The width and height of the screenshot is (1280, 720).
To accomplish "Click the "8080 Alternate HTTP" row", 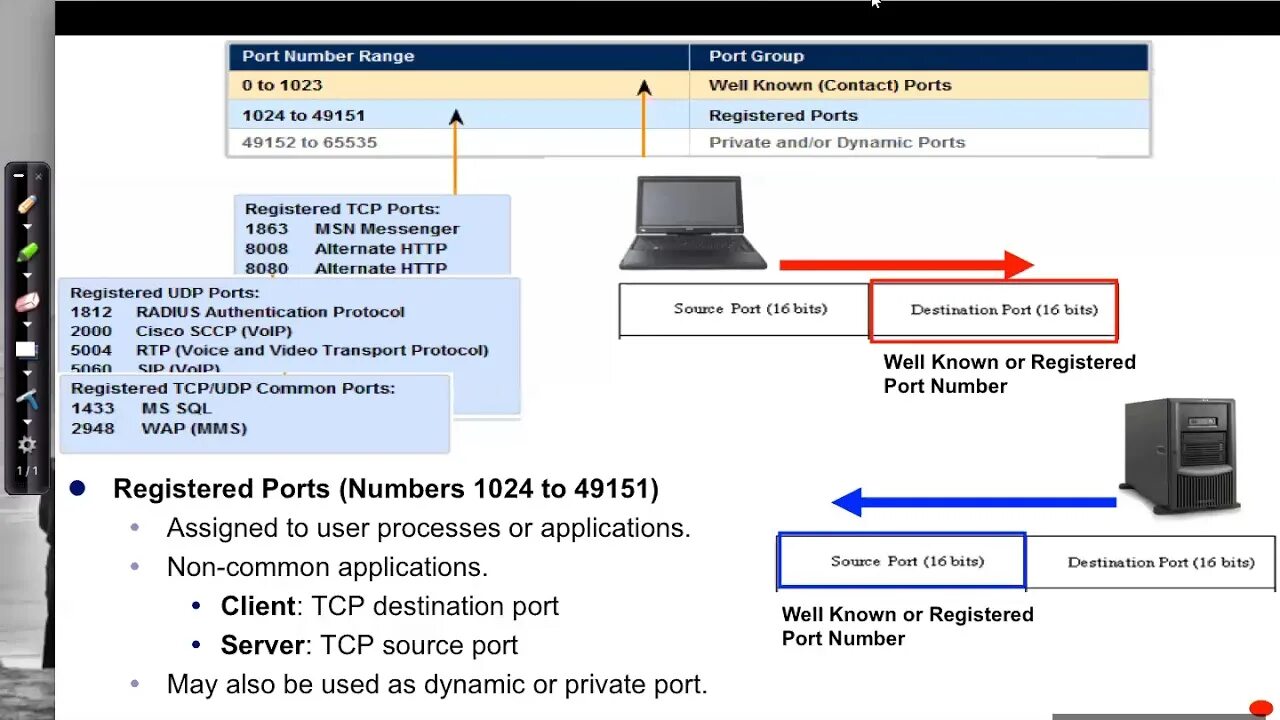I will coord(346,268).
